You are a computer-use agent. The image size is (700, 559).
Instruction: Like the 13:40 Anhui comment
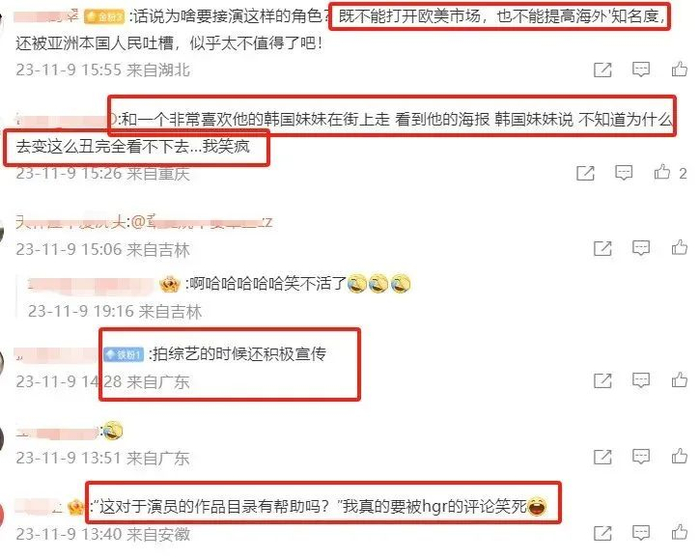679,532
